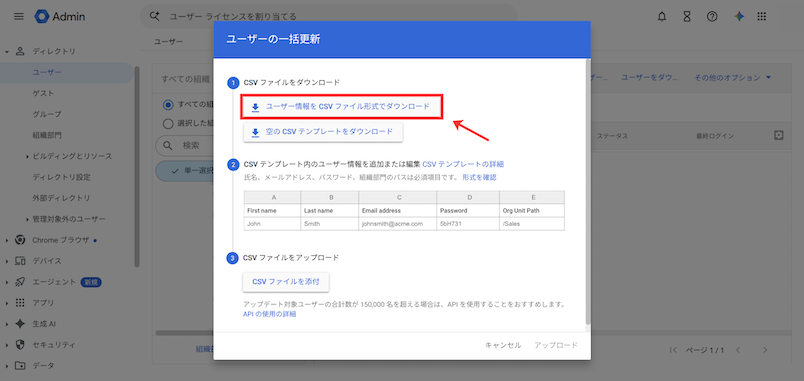The width and height of the screenshot is (804, 381).
Task: Click the Chrome browser icon in sidebar
Action: 21,240
